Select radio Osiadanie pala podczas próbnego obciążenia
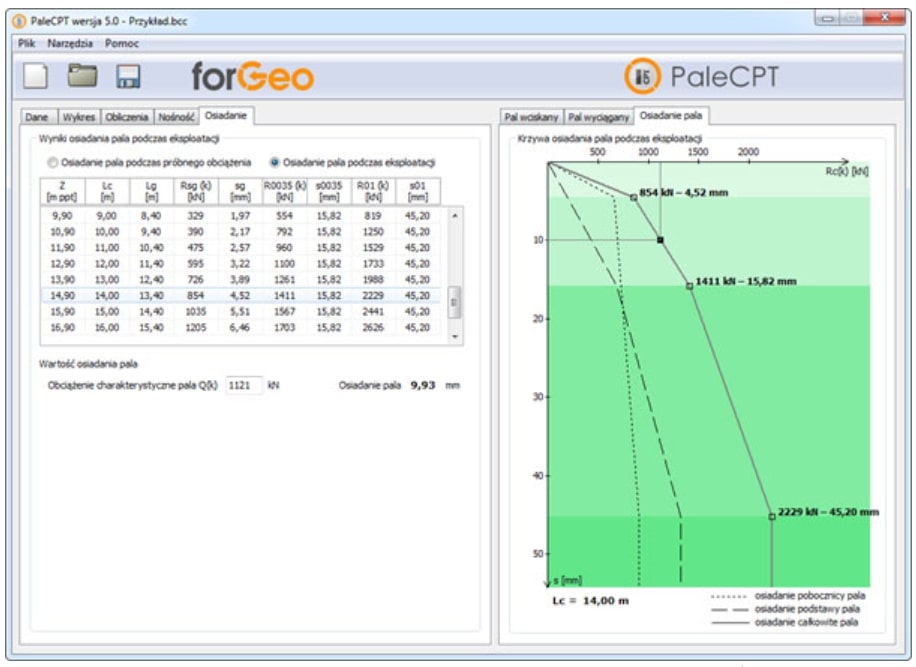 tap(53, 162)
